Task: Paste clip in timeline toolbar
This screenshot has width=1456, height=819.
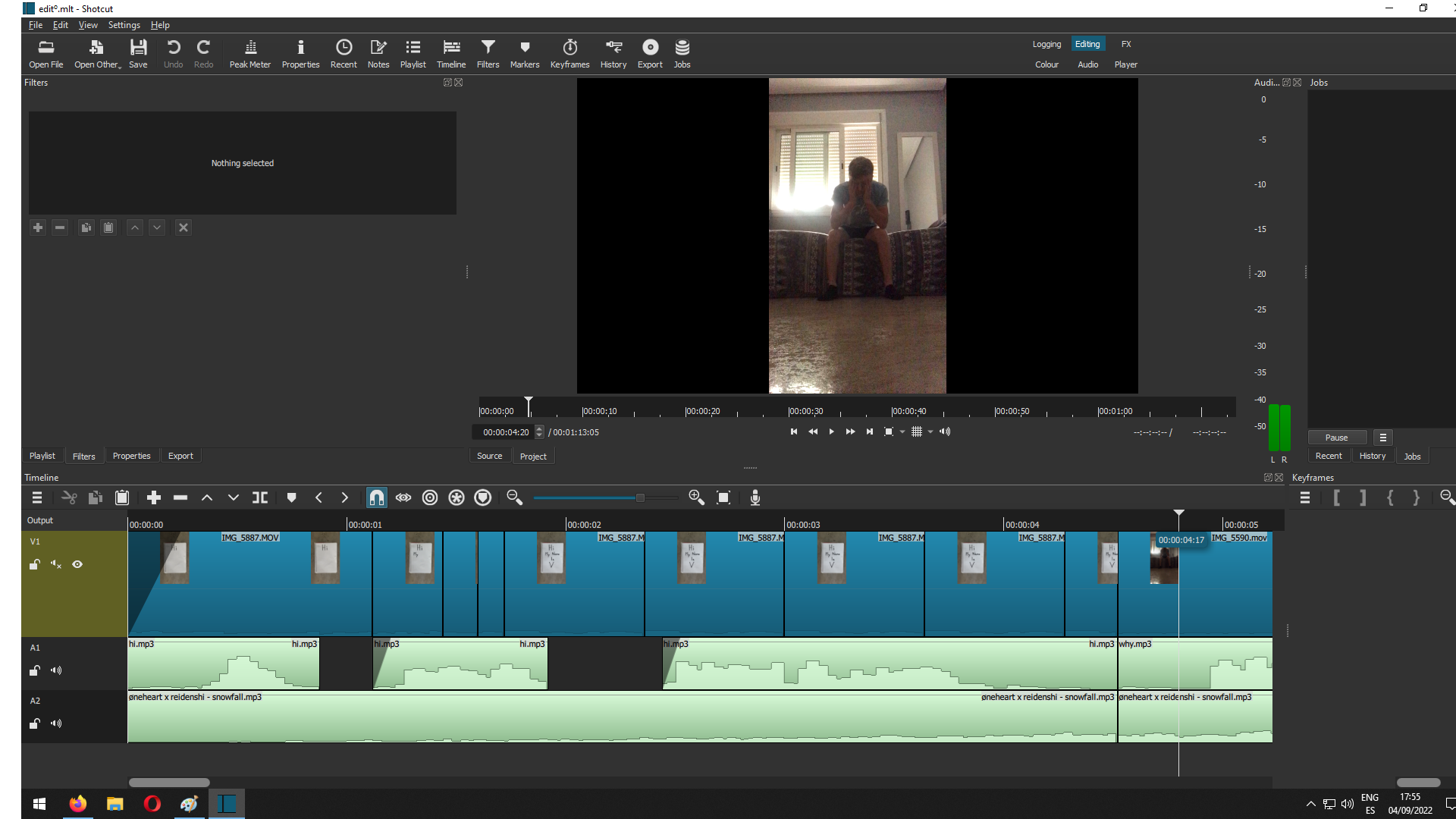Action: (122, 497)
